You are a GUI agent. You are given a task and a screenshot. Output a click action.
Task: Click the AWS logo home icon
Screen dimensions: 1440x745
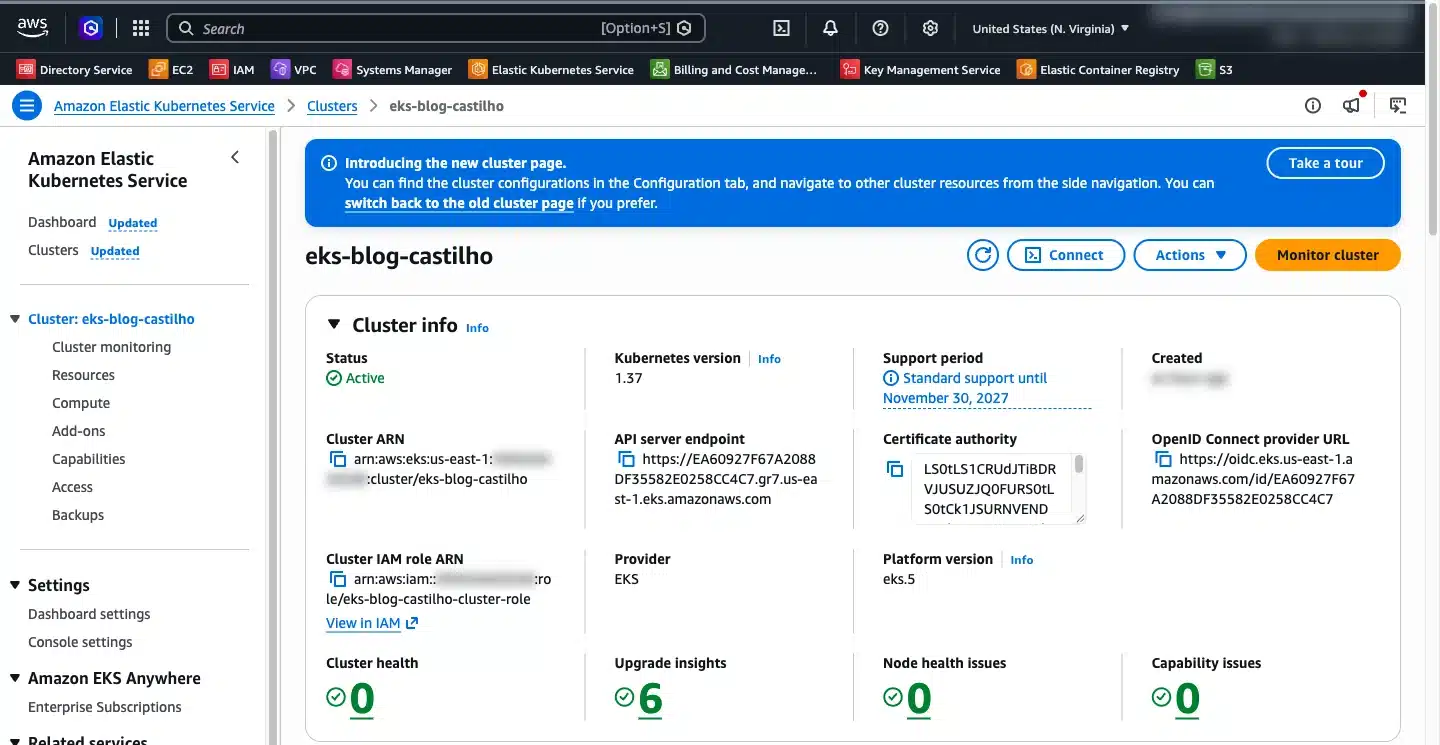click(x=32, y=28)
